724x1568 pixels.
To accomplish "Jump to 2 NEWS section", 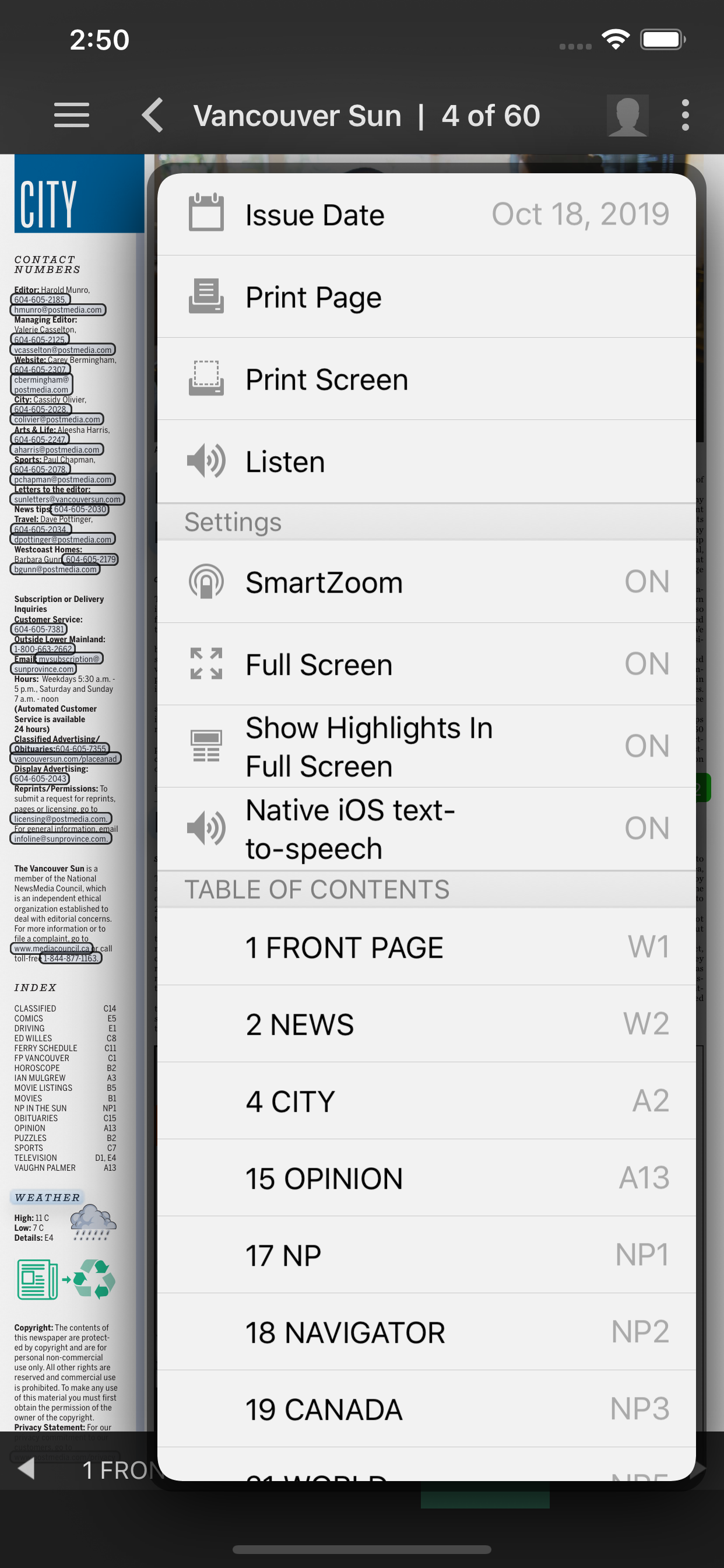I will 426,1024.
